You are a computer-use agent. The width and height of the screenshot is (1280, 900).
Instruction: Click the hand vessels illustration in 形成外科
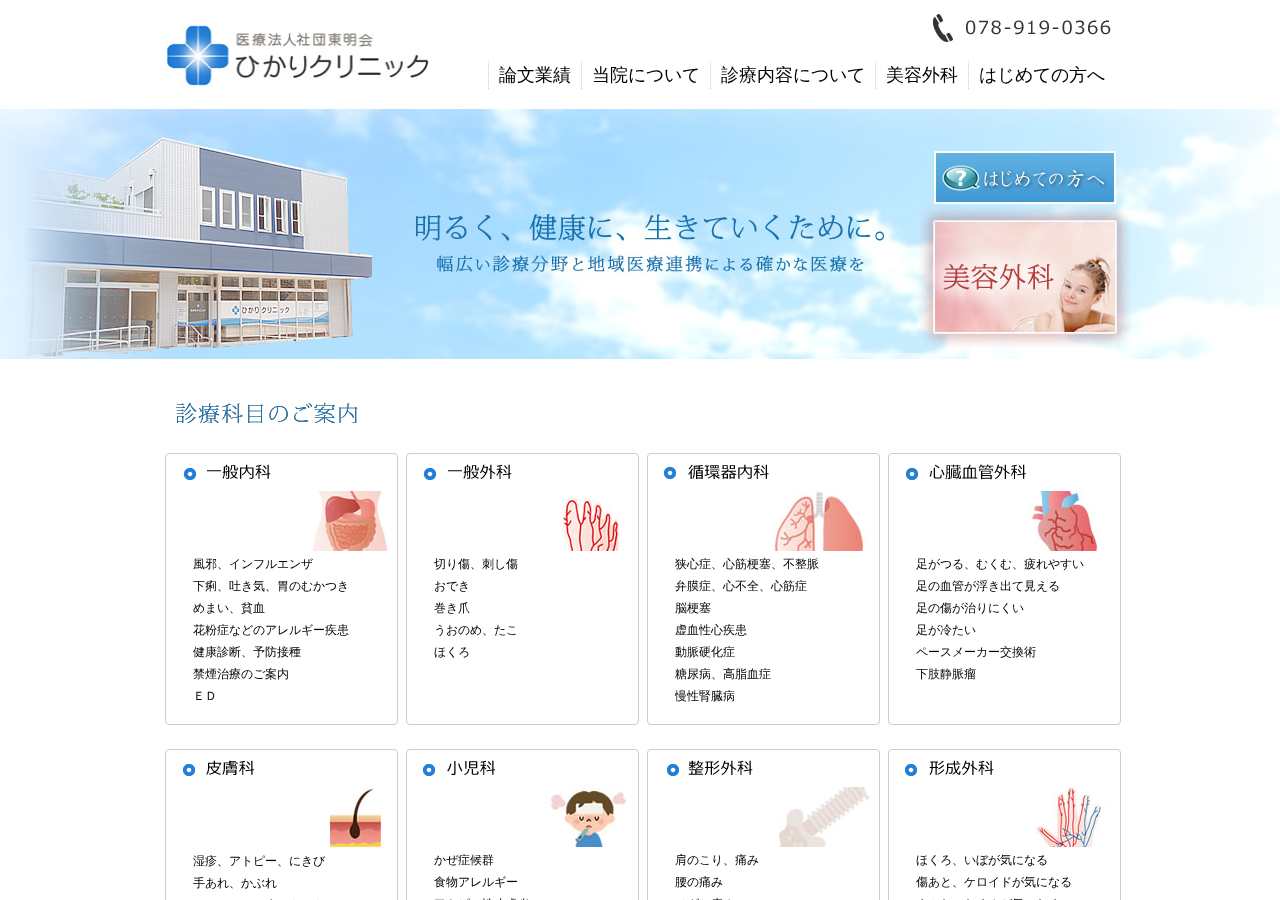click(x=1070, y=817)
